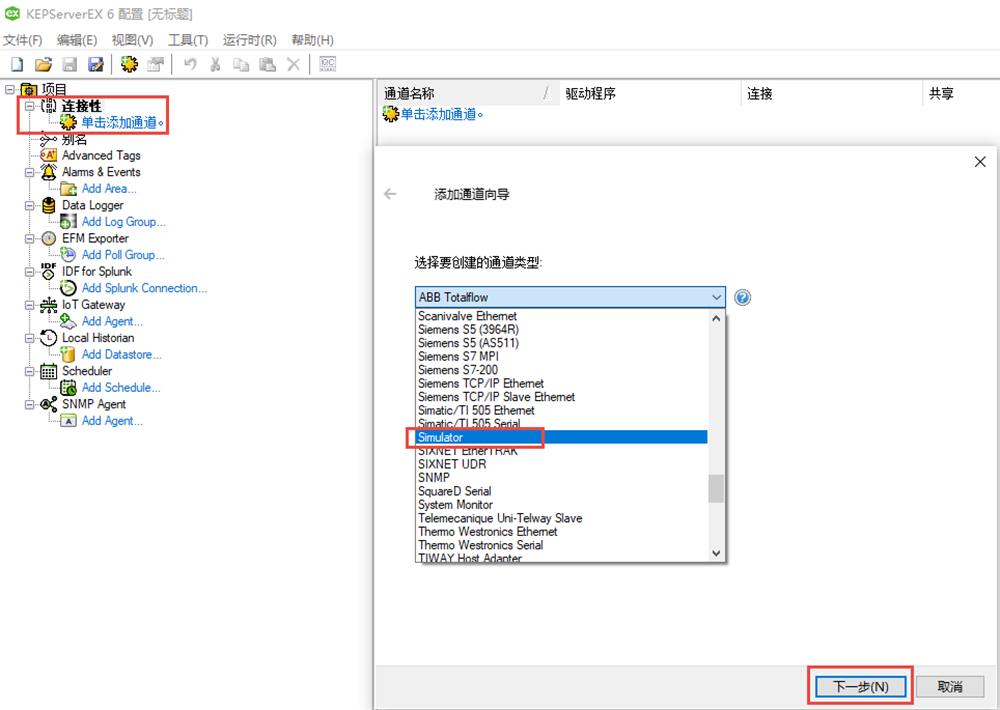This screenshot has width=1000, height=710.
Task: Open the channel type dropdown showing ABB Totalflow
Action: pos(570,297)
